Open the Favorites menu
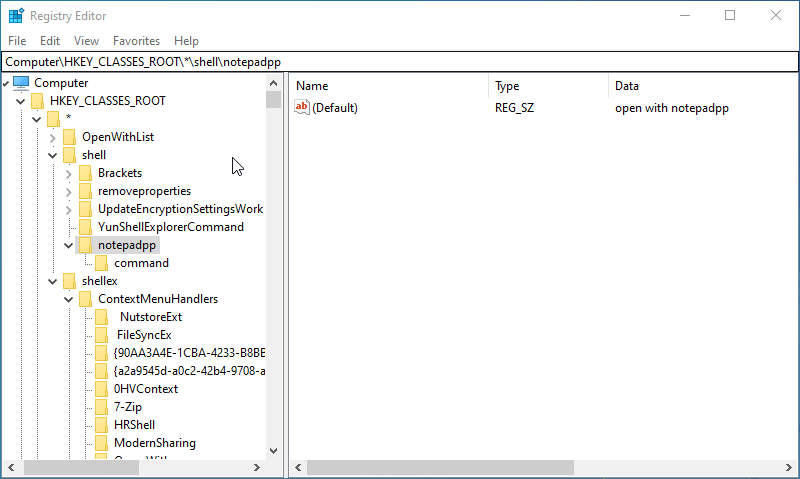The image size is (800, 479). 136,41
